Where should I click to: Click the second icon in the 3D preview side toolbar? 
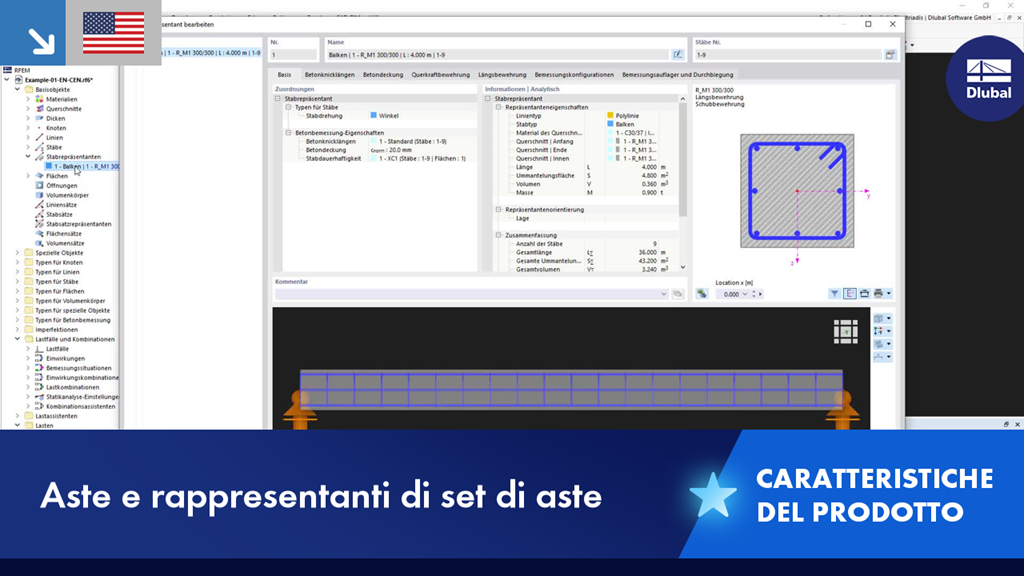(x=879, y=331)
